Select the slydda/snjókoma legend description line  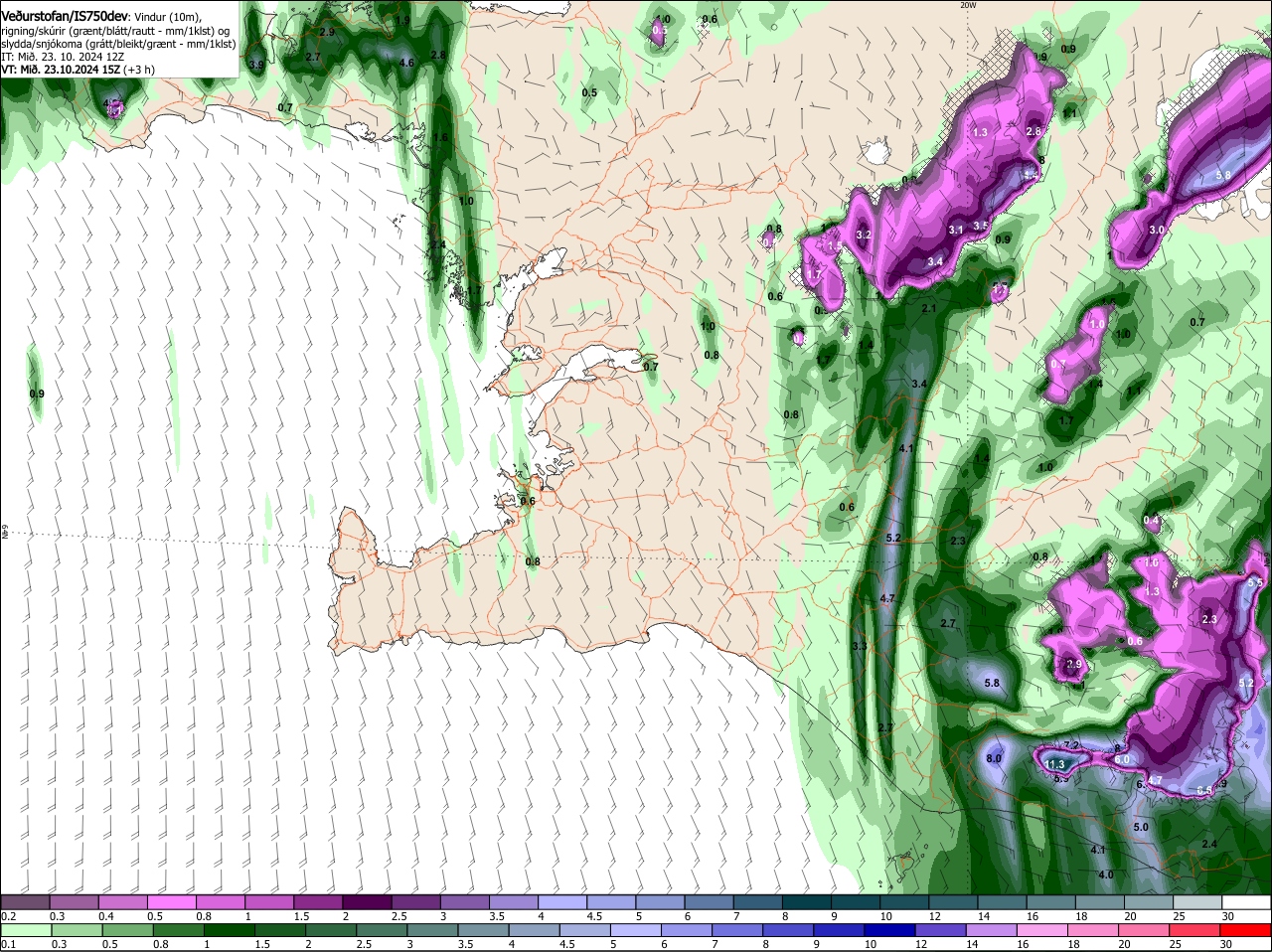click(x=118, y=44)
